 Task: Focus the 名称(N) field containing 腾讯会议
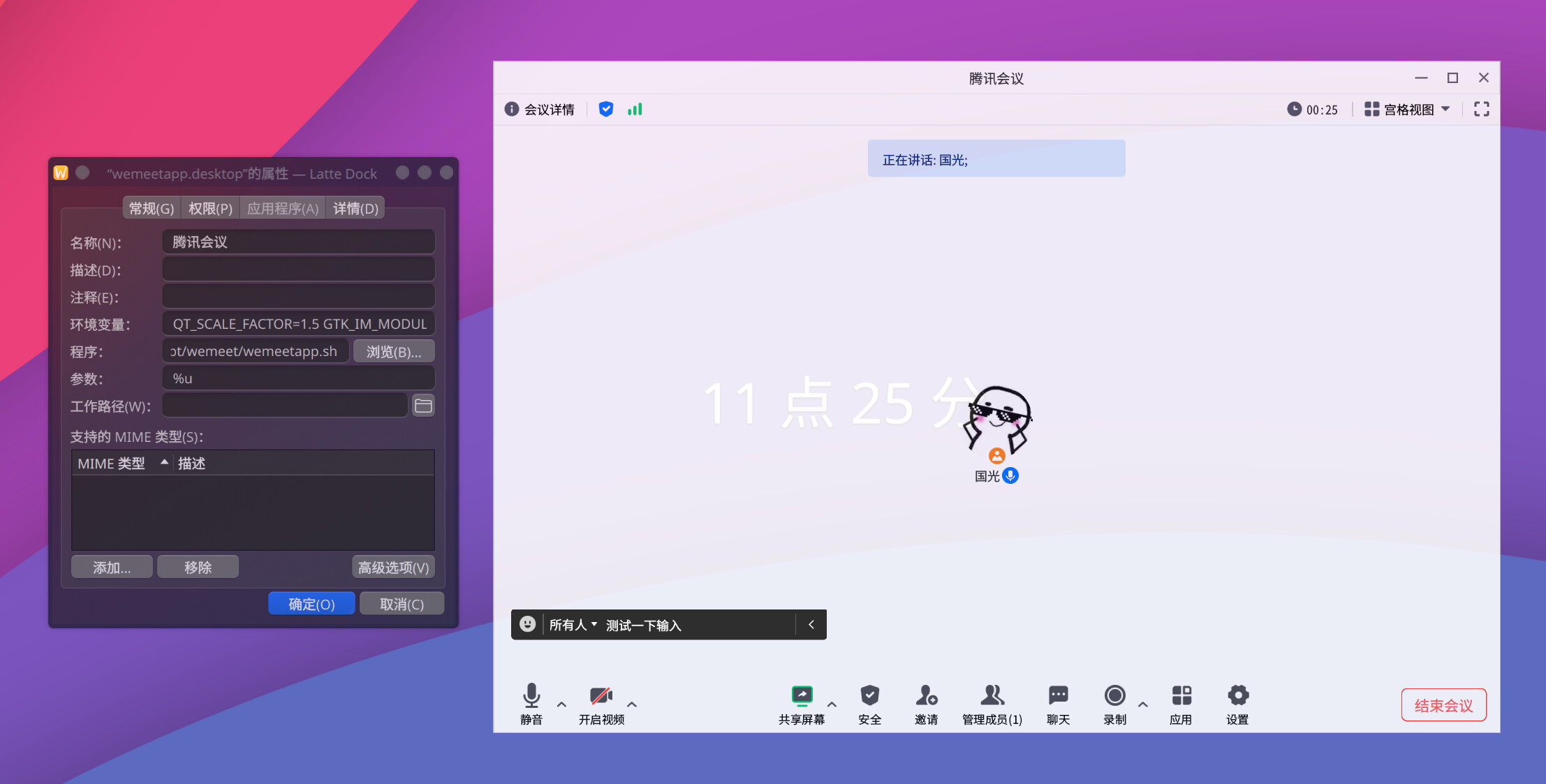coord(299,242)
